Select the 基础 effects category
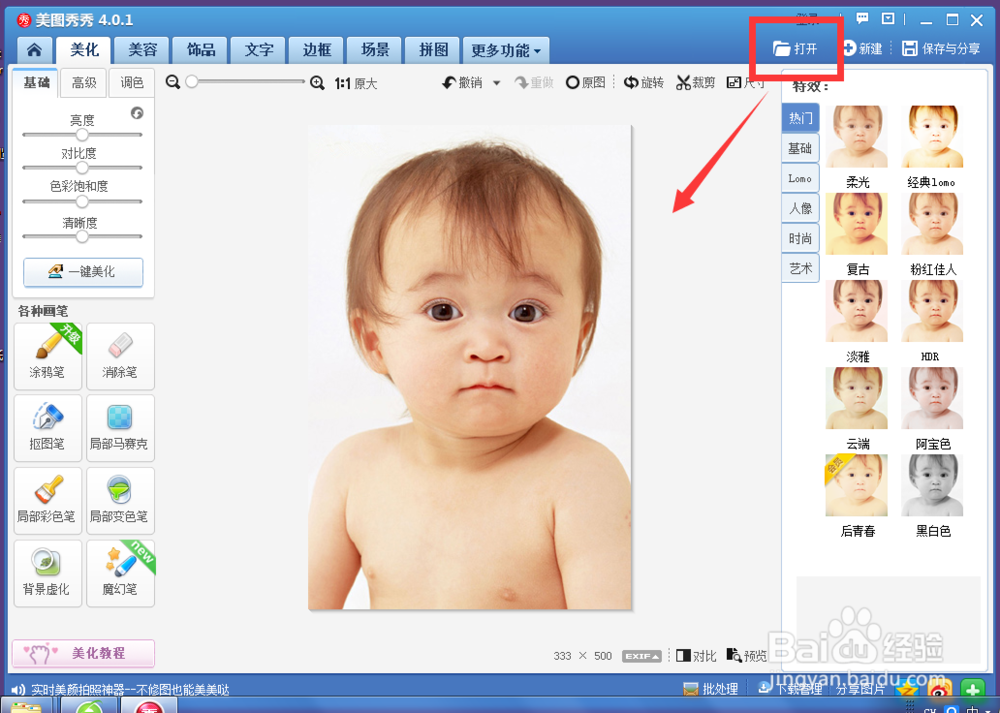 pyautogui.click(x=800, y=148)
